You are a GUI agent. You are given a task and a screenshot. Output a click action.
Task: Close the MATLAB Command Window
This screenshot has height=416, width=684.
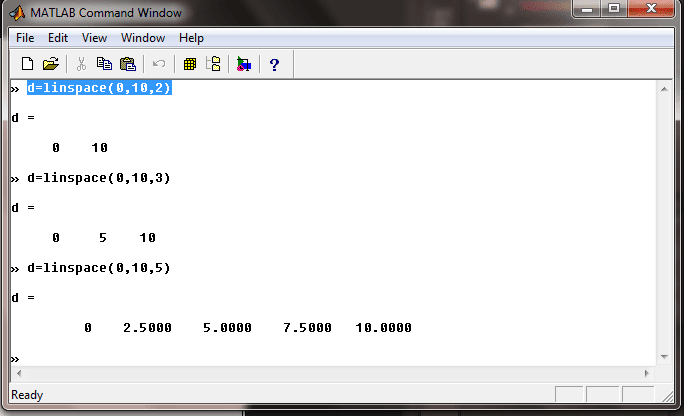pos(651,9)
